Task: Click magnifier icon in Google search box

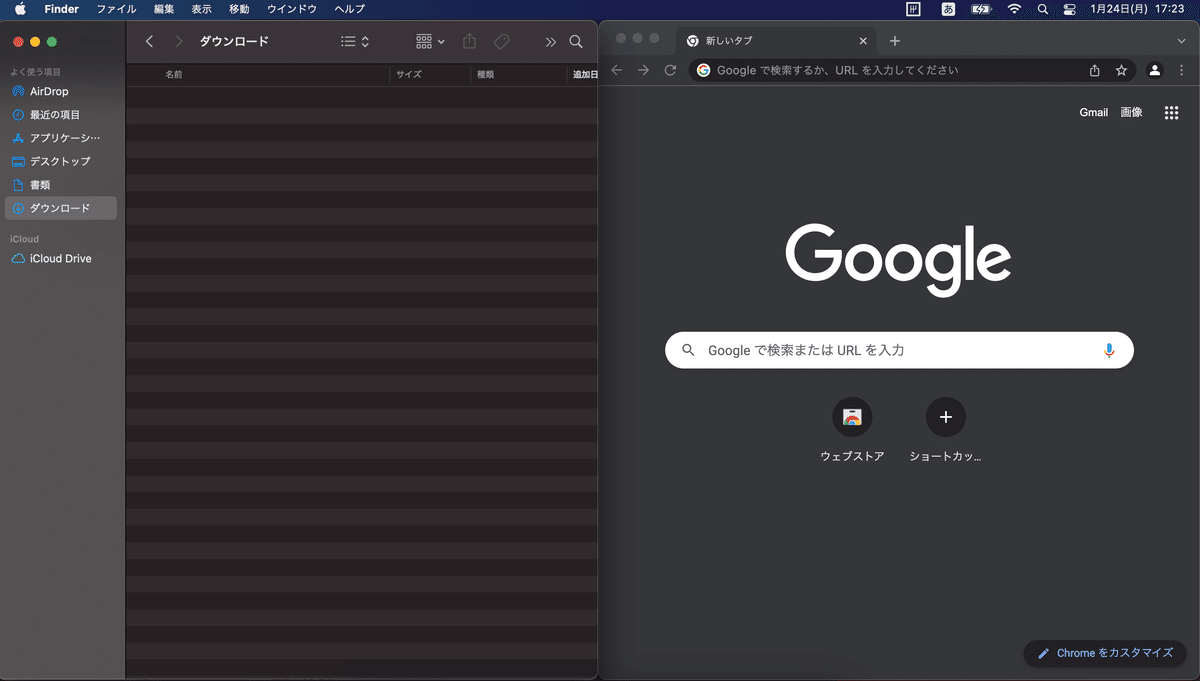Action: pyautogui.click(x=688, y=350)
